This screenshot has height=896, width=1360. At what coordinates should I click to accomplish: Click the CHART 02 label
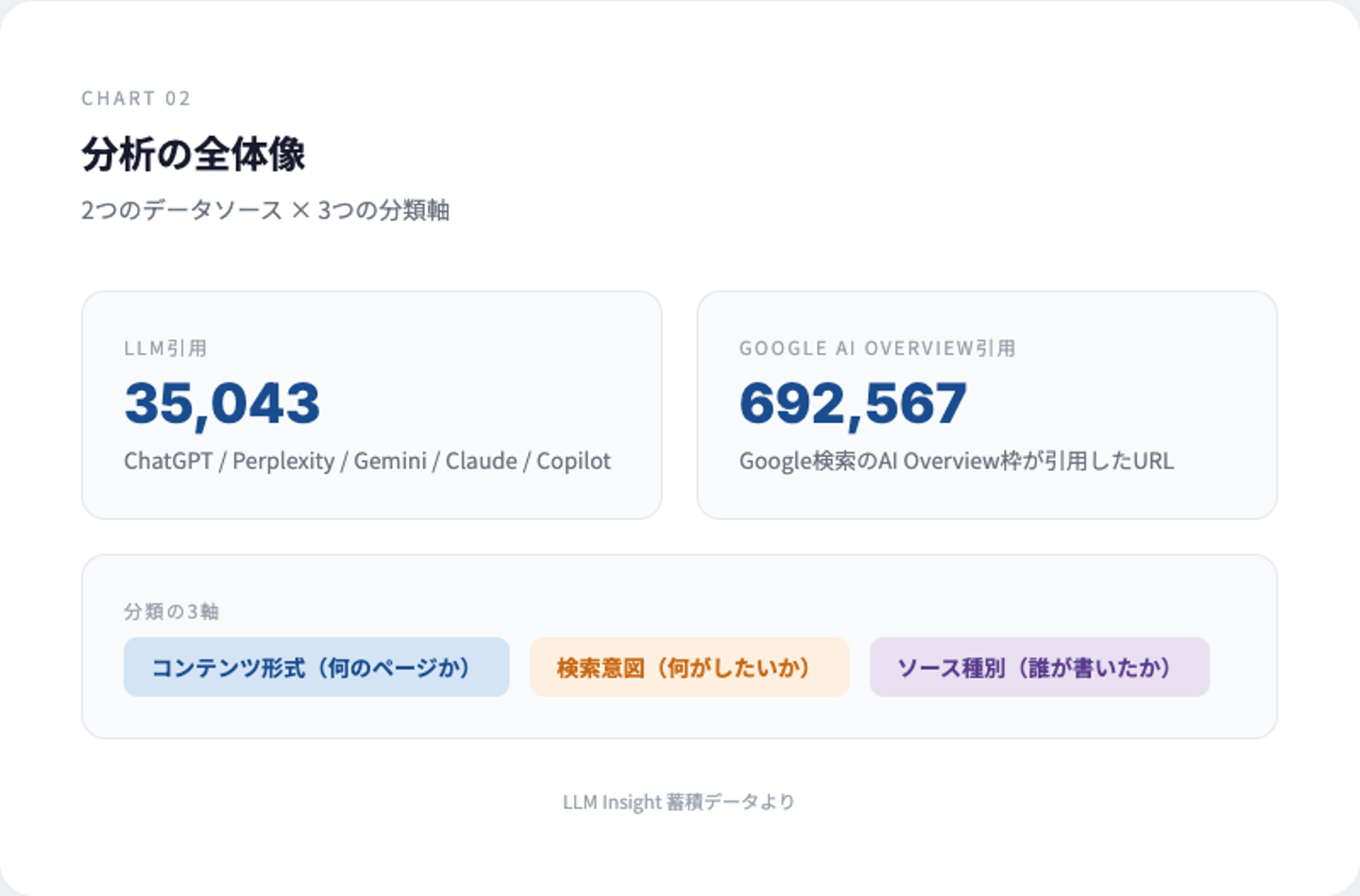[136, 98]
